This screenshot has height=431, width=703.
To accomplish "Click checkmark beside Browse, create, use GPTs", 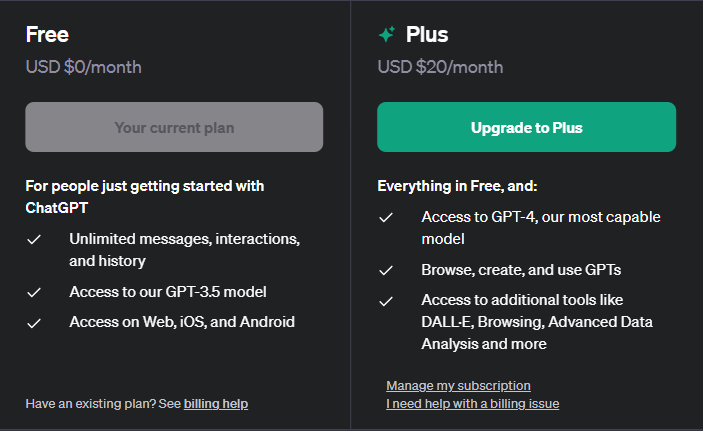I will tap(387, 270).
